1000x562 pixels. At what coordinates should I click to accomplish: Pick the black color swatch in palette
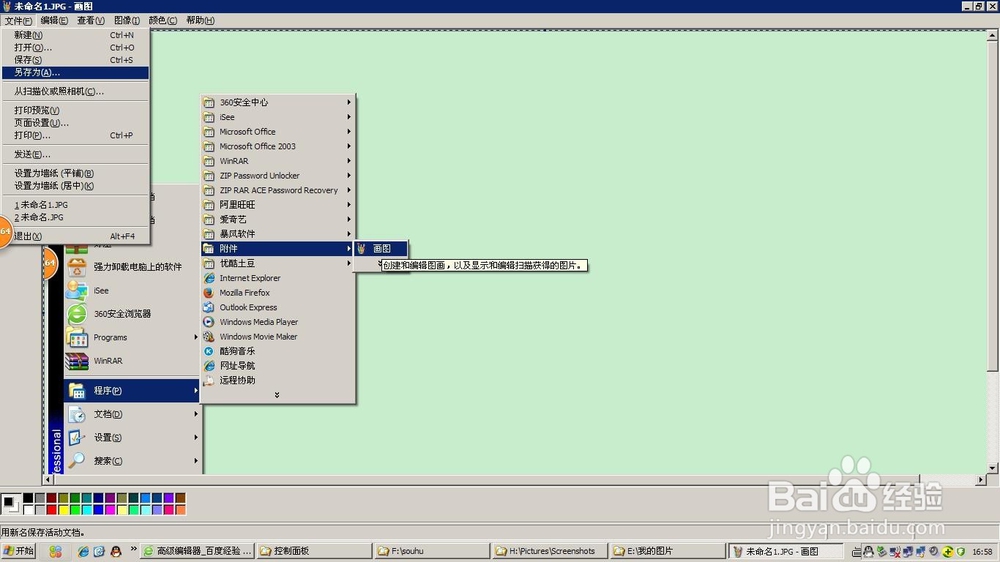click(x=28, y=498)
